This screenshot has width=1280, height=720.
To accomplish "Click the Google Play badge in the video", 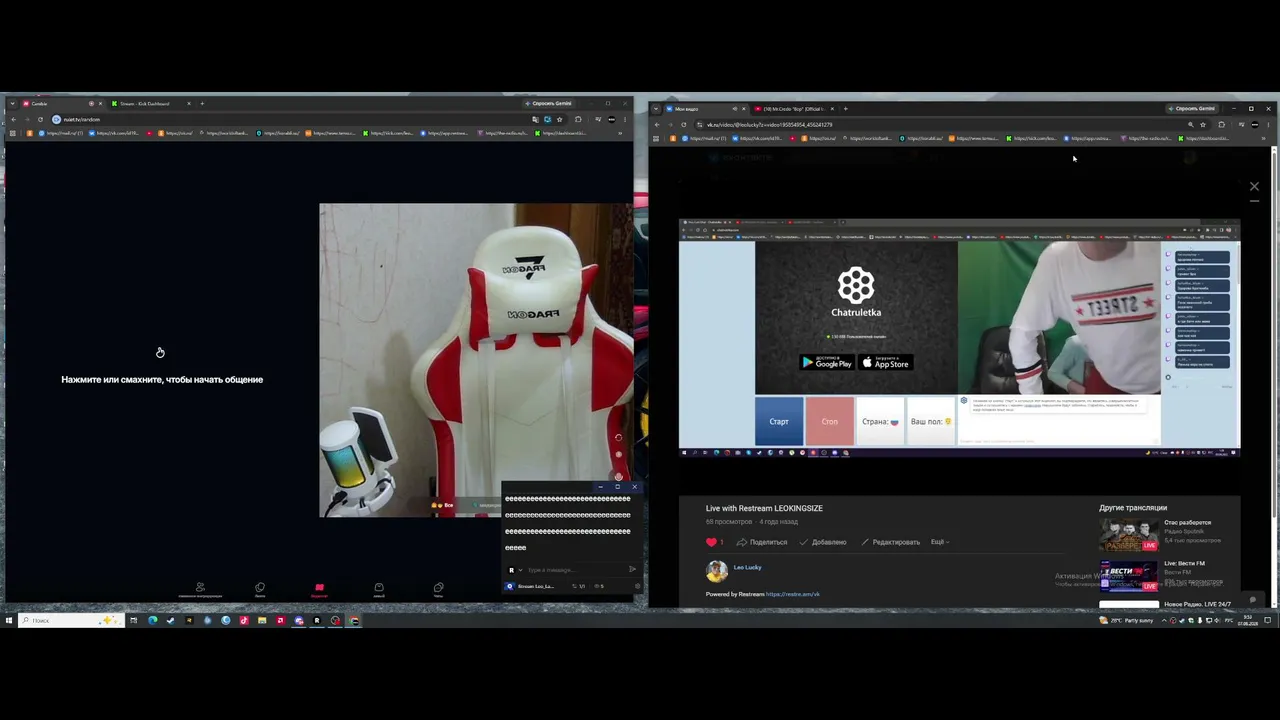I will tap(827, 362).
